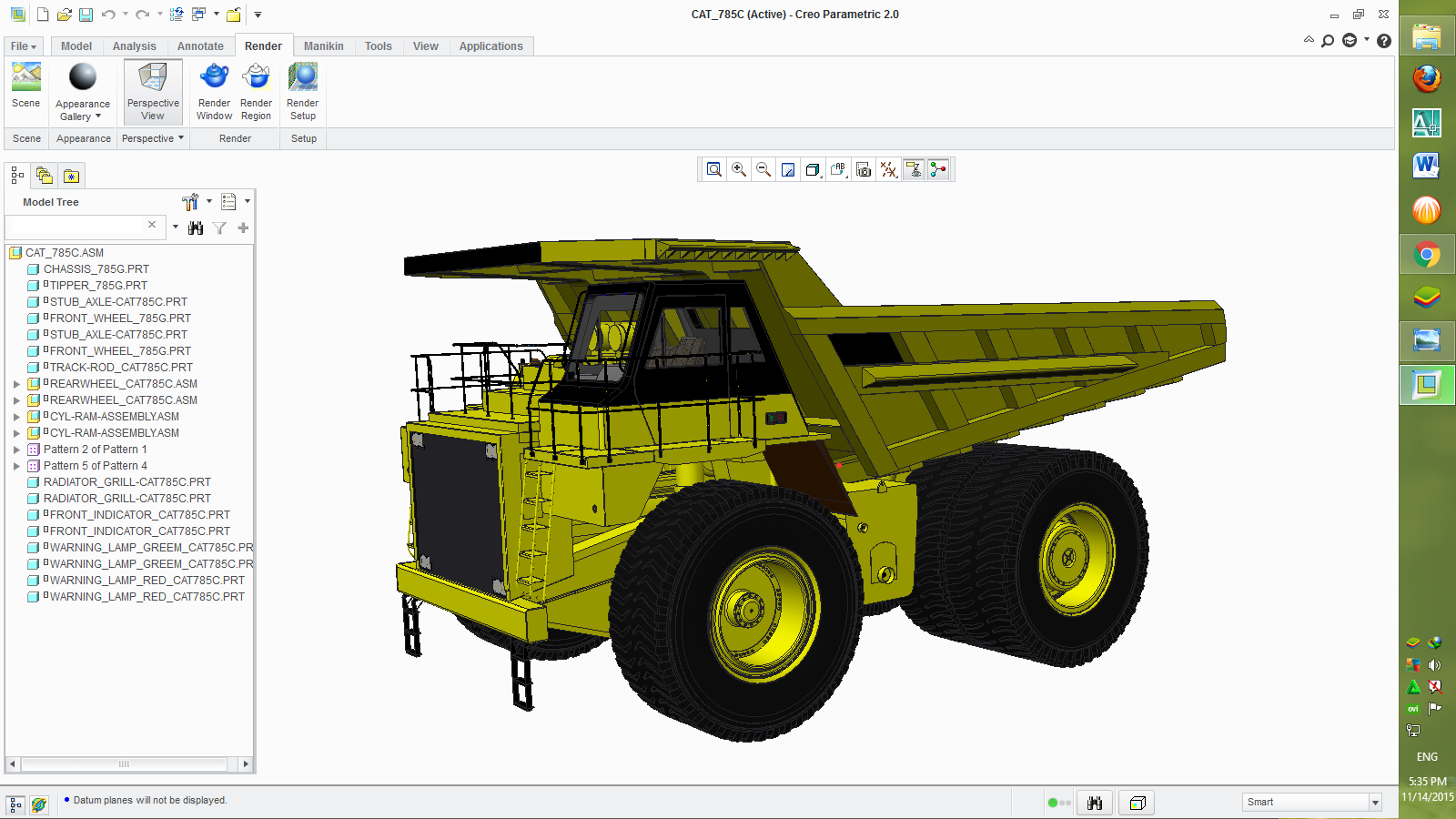This screenshot has height=819, width=1456.
Task: Open Firefox from taskbar
Action: coord(1427,78)
